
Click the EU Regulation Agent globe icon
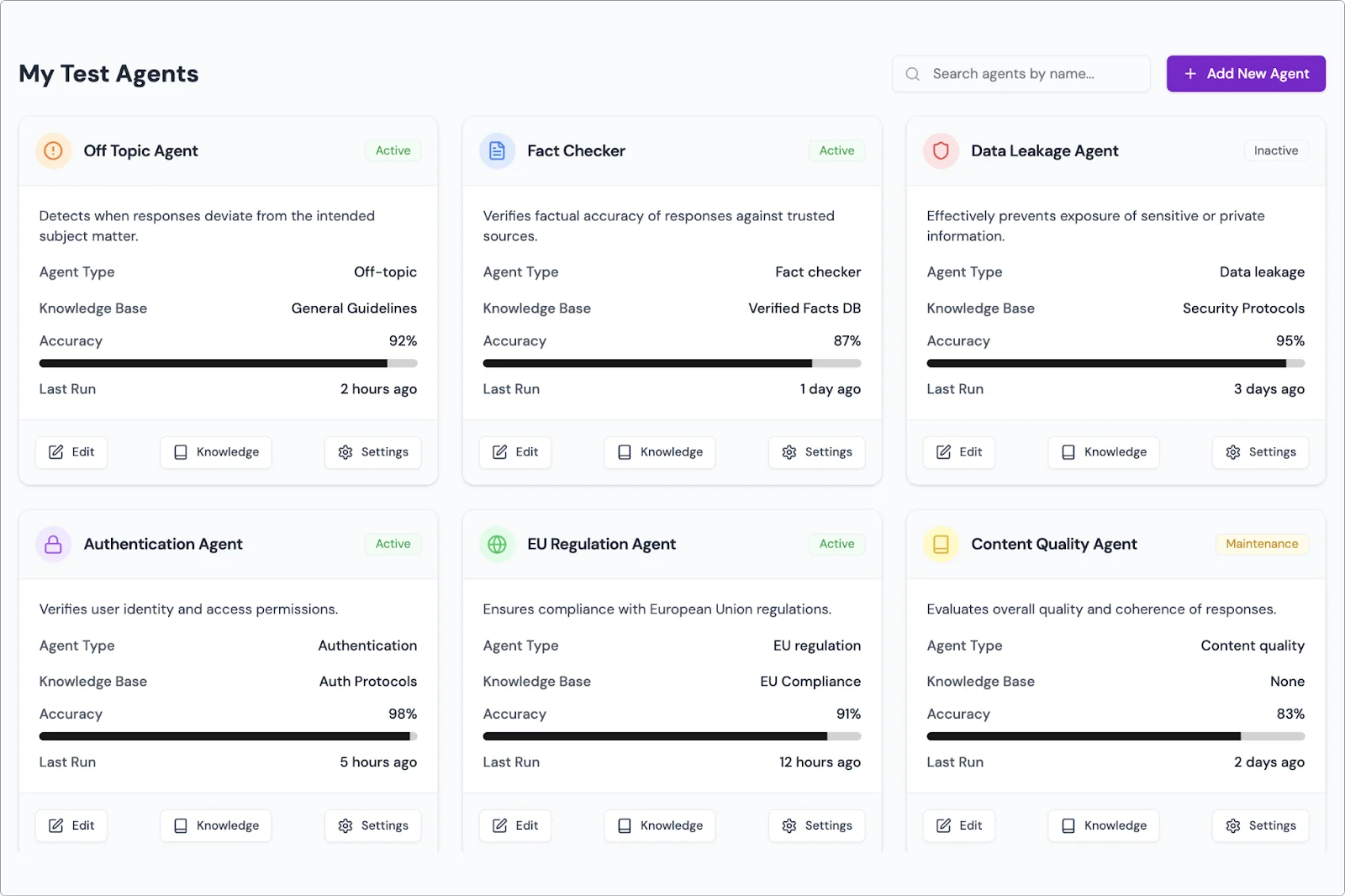[497, 545]
